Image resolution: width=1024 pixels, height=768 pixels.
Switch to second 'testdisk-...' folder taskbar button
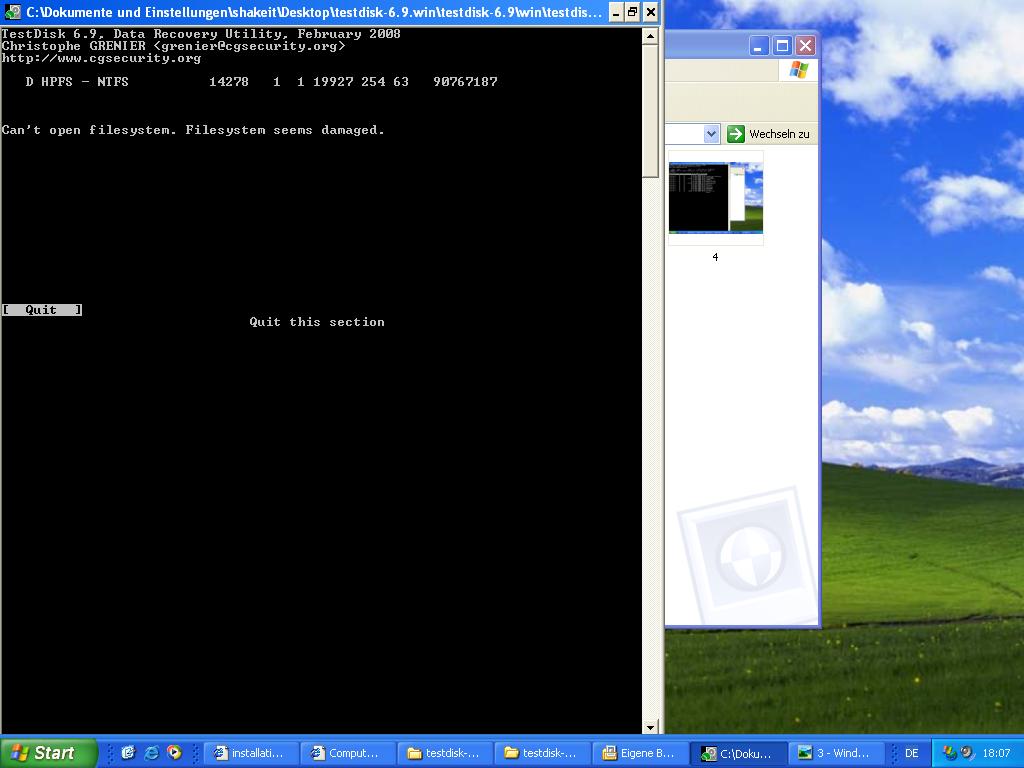pos(543,753)
